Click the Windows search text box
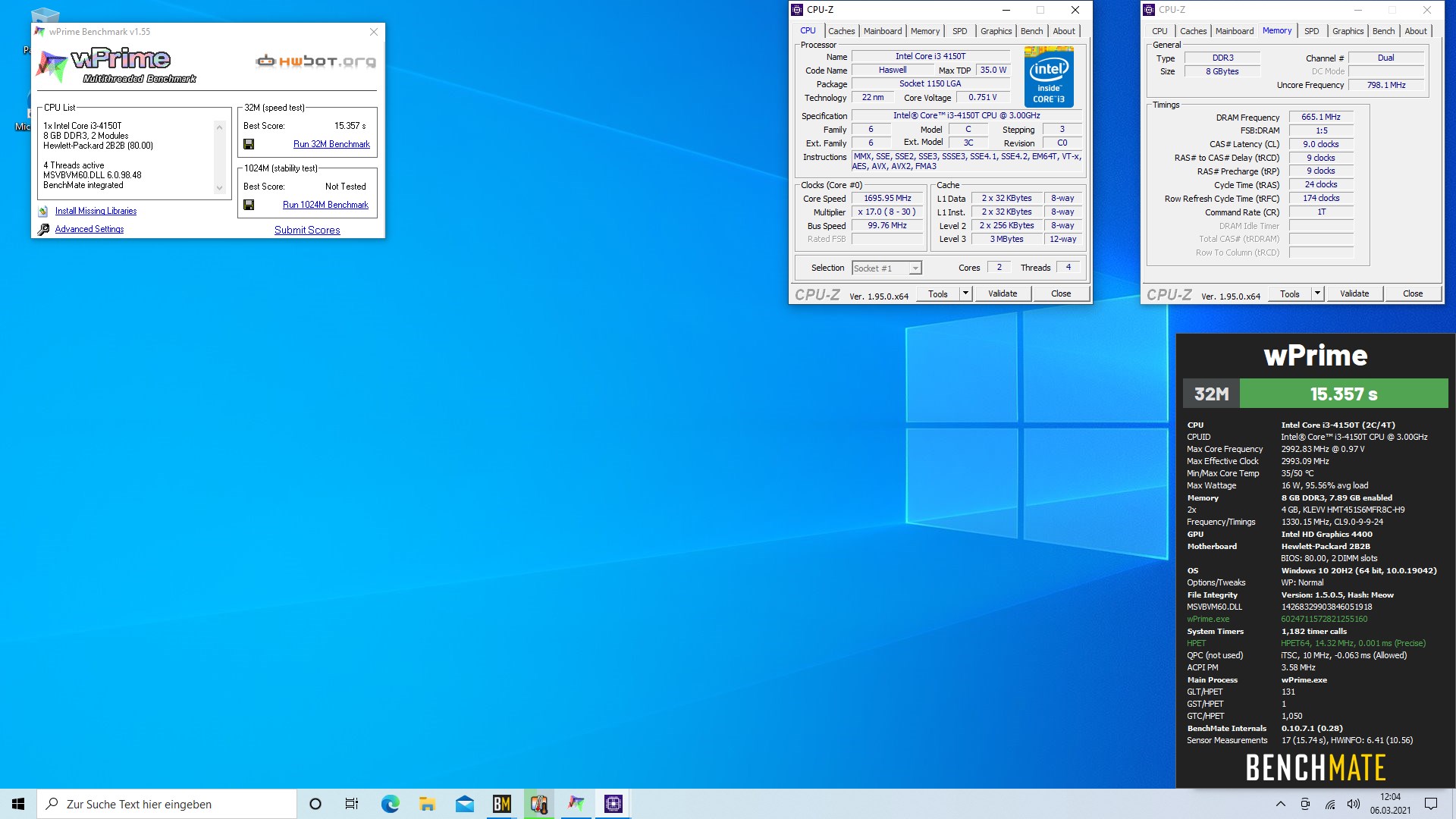Screen dimensions: 1456x819 (x=167, y=804)
